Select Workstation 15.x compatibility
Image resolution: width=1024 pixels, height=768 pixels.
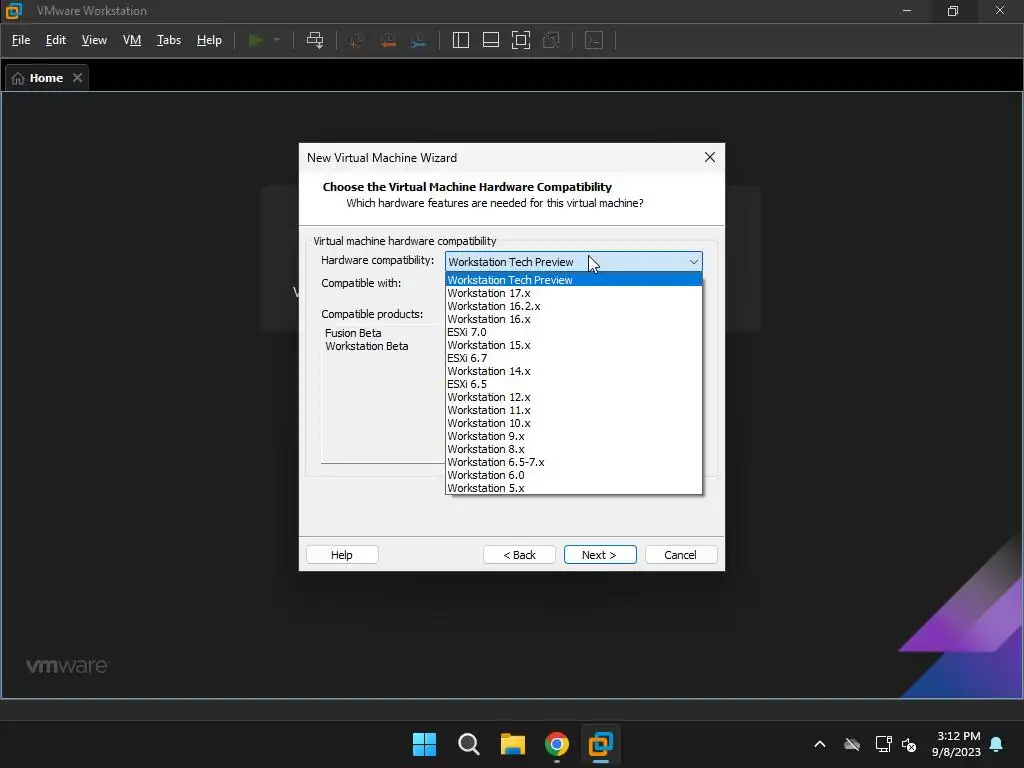click(x=573, y=345)
